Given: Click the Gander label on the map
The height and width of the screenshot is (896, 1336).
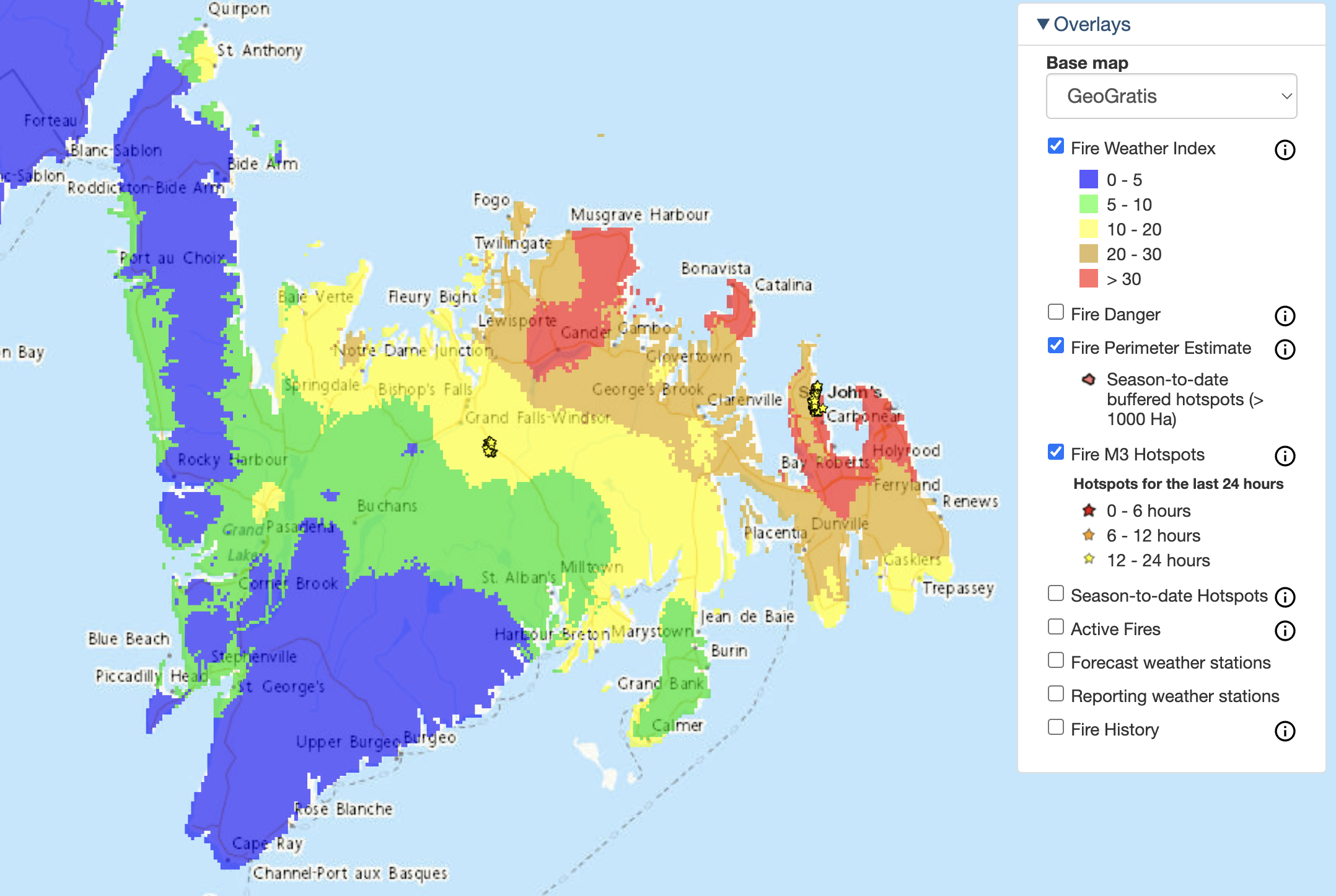Looking at the screenshot, I should 585,333.
